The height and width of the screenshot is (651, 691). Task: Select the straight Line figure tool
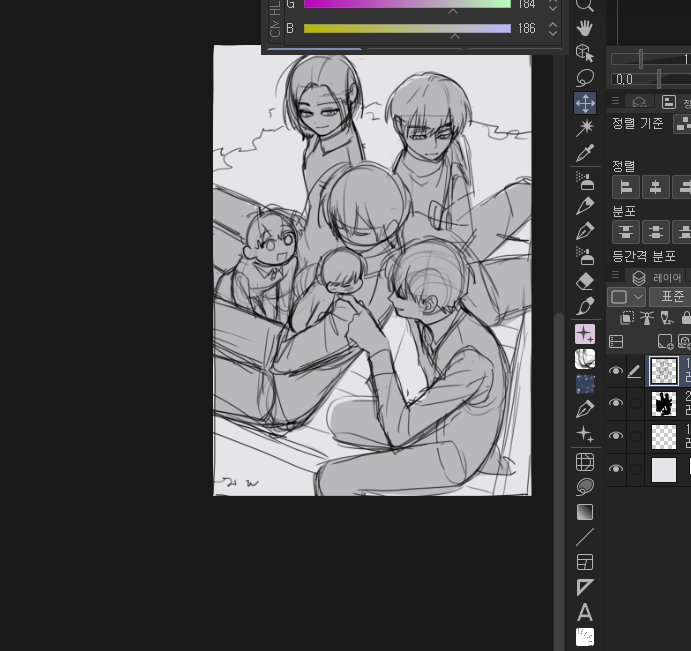[x=585, y=537]
